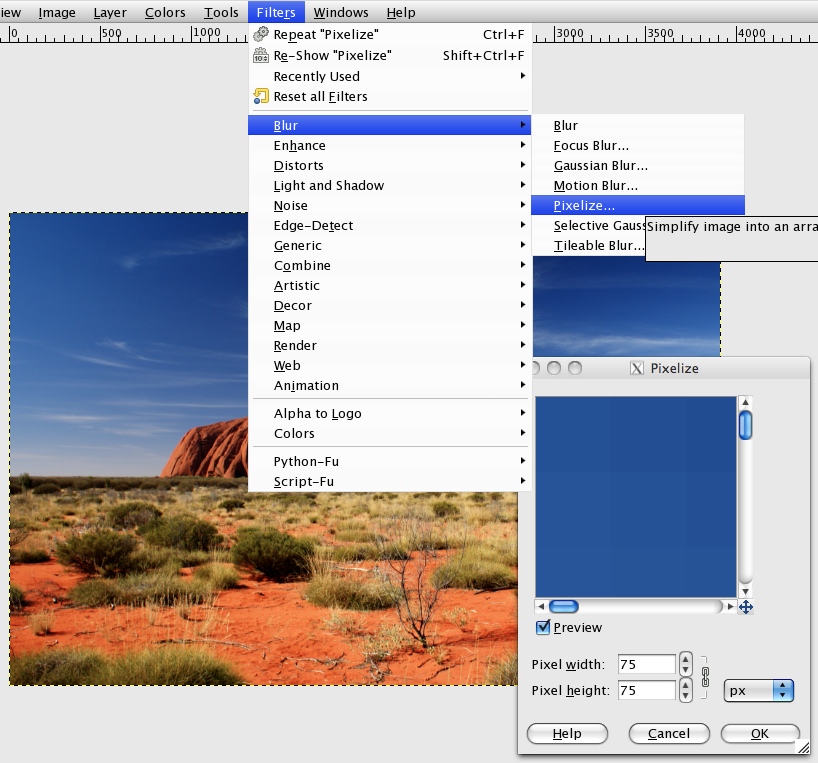
Task: Open the Decor filters submenu
Action: (x=390, y=305)
